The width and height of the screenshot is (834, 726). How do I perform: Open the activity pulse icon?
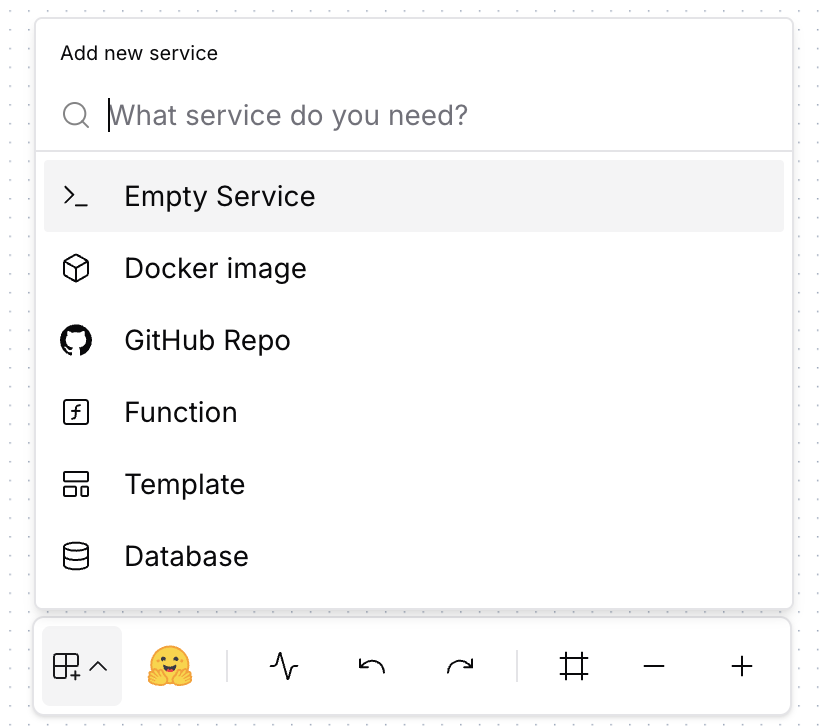[x=284, y=665]
